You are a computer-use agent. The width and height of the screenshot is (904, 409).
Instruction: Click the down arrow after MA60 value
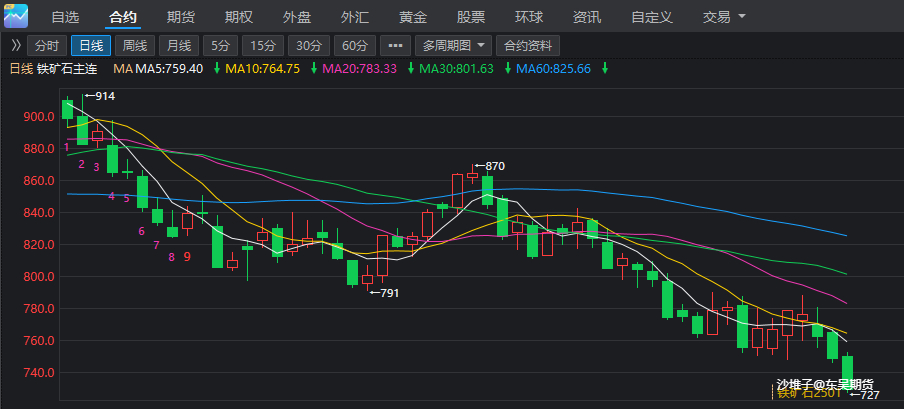605,69
